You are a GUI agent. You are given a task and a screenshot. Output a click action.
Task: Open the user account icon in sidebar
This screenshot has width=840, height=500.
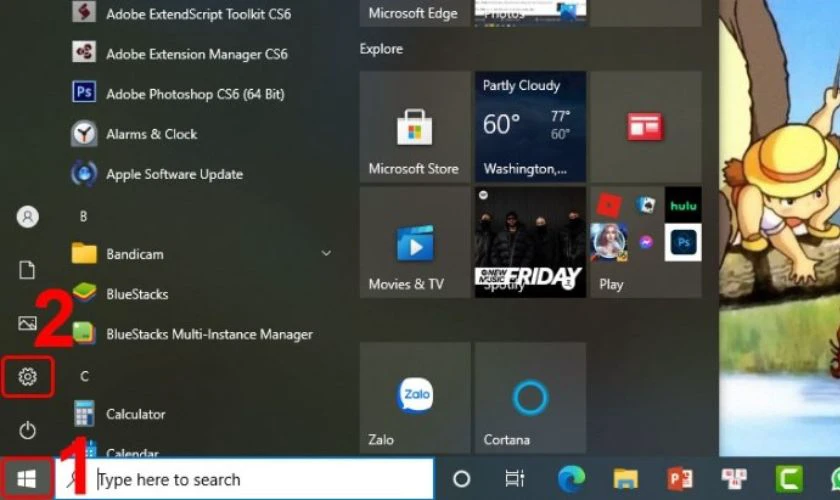point(27,217)
